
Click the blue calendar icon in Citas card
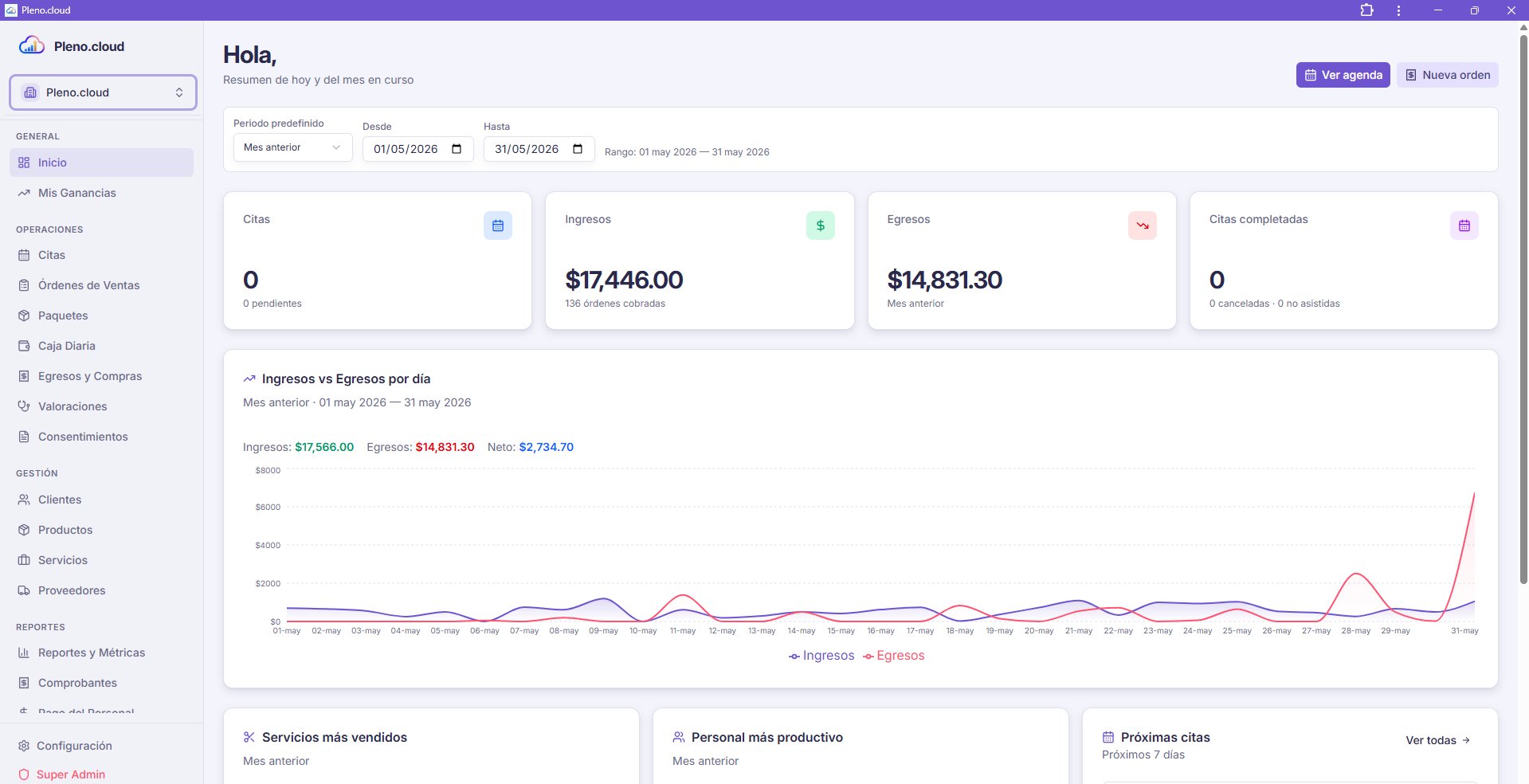(x=498, y=225)
